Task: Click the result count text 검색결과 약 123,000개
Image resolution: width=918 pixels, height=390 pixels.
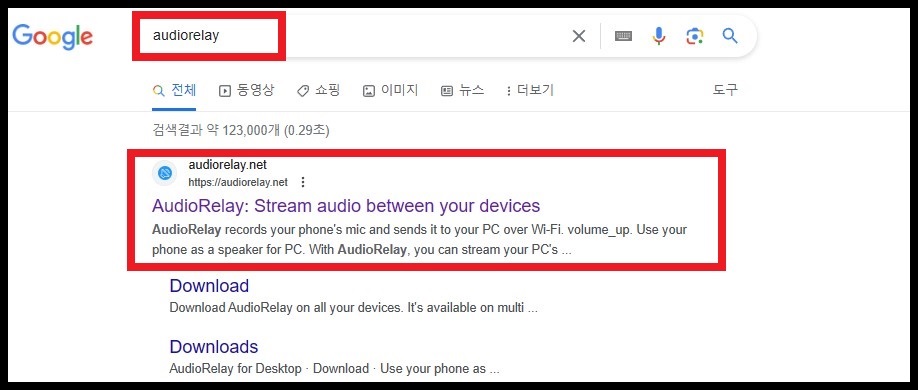Action: [241, 130]
